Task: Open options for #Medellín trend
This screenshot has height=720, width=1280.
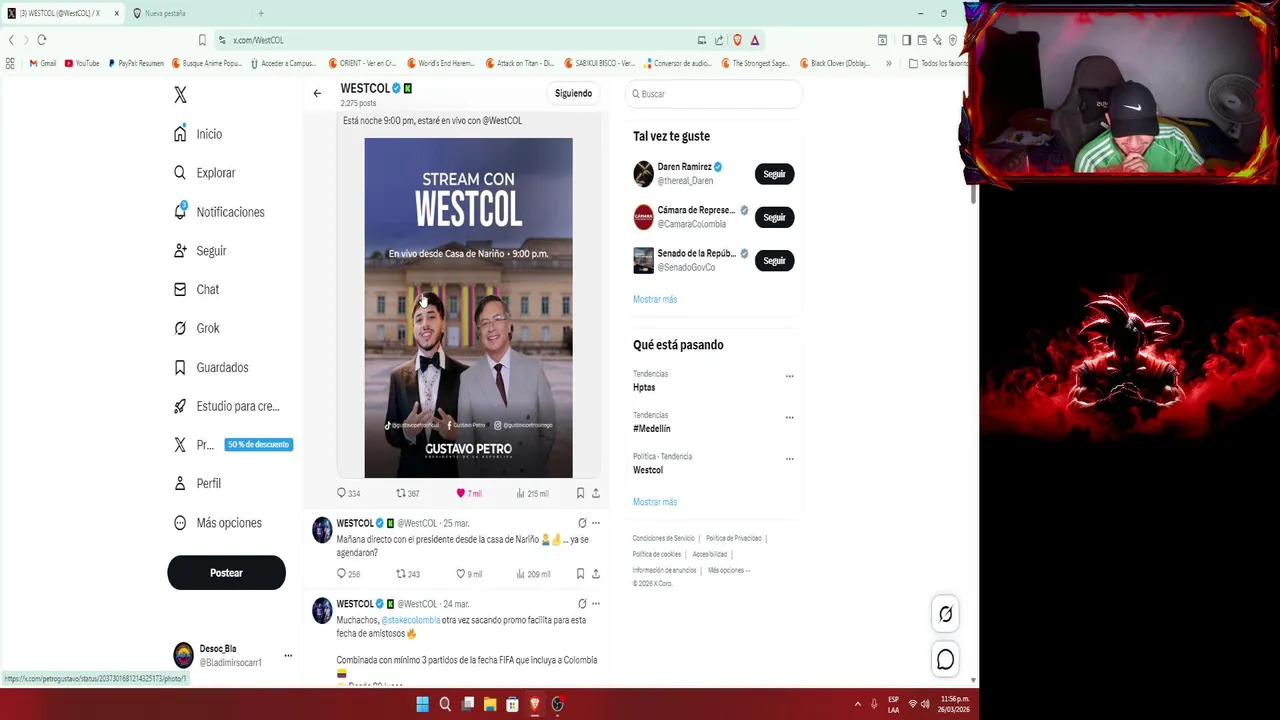Action: tap(789, 418)
